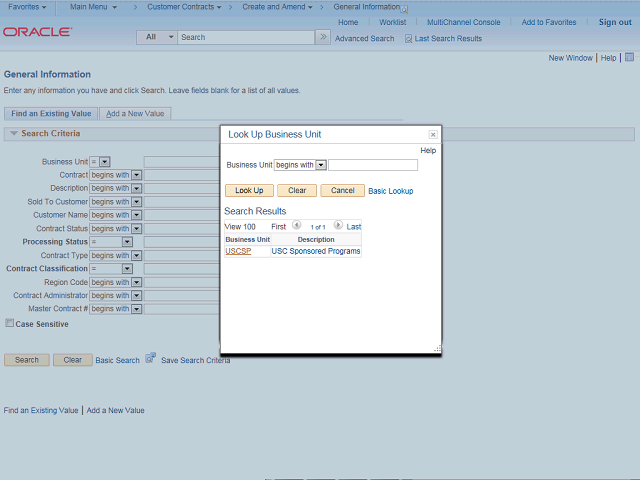The width and height of the screenshot is (640, 480).
Task: Click the personalize page icon beside Help
Action: coord(629,57)
